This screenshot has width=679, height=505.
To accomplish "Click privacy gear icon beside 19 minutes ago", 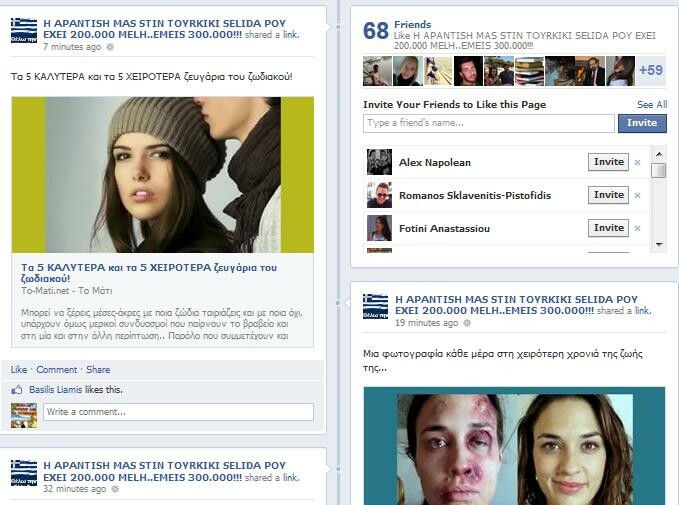I will click(x=467, y=323).
